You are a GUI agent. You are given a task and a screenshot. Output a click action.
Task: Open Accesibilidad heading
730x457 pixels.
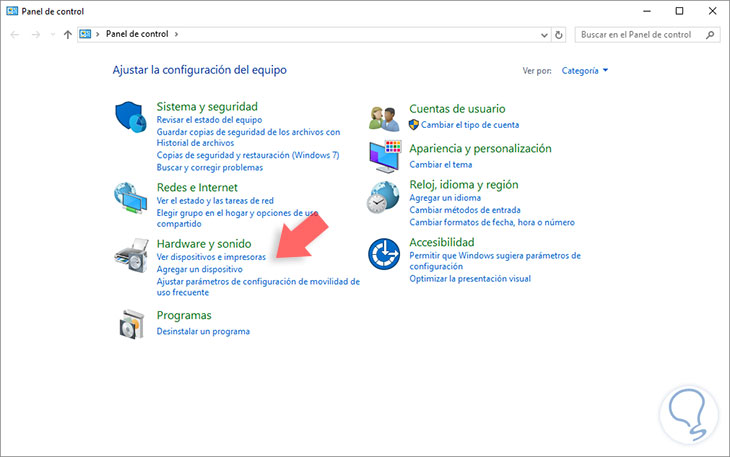pos(442,242)
